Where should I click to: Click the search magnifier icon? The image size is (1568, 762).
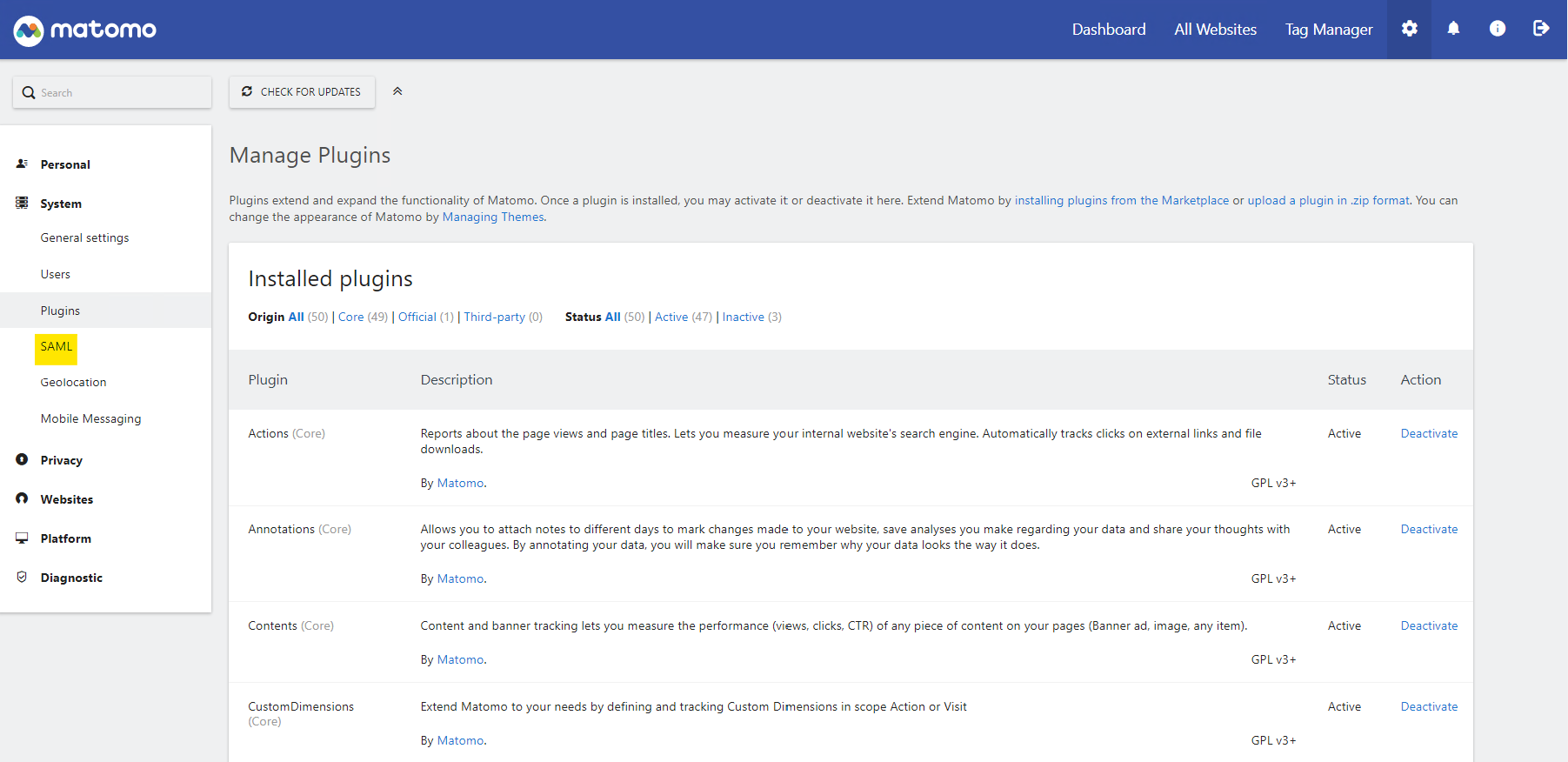[29, 92]
